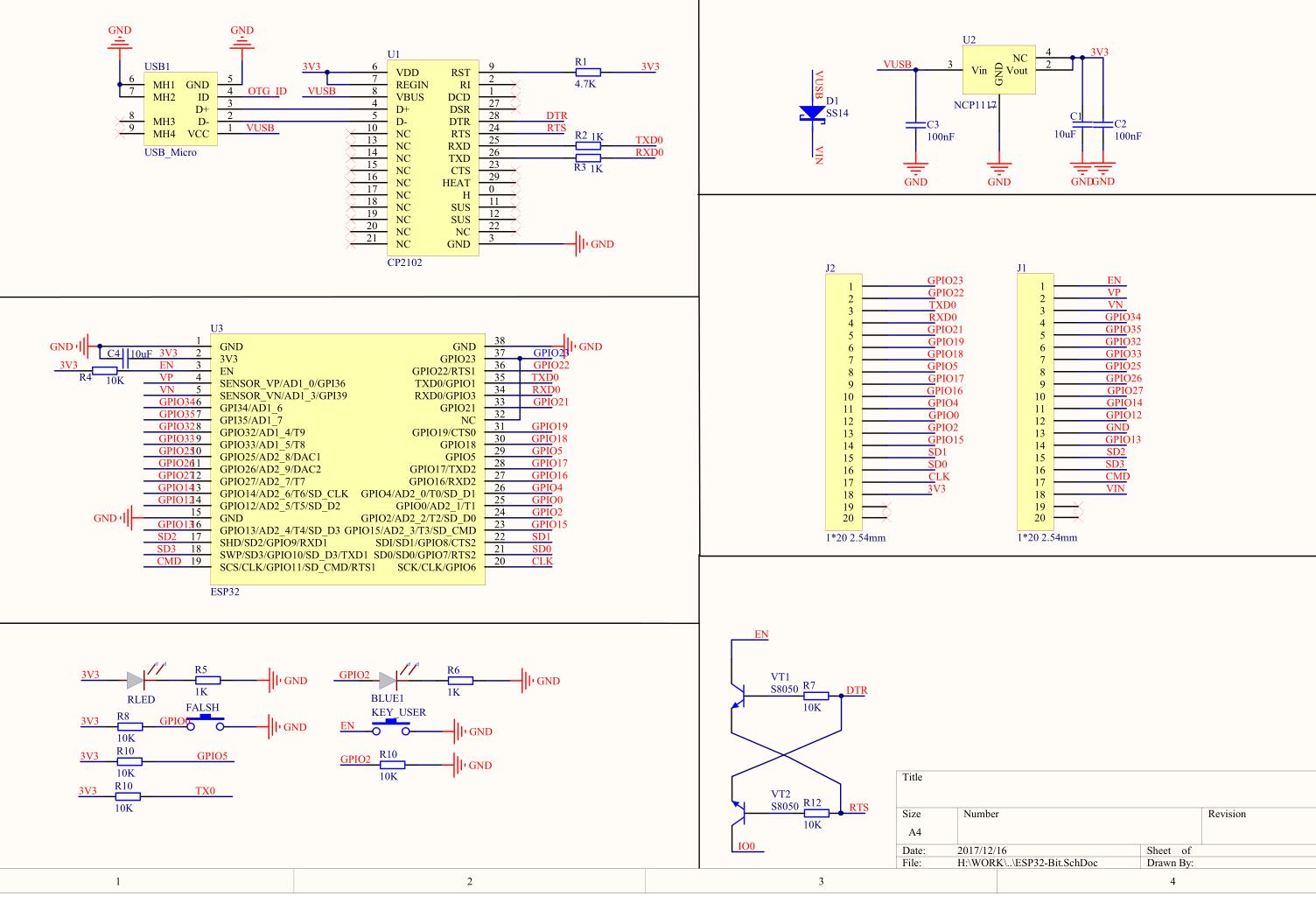Click the VT1 S8050 transistor symbol
The image size is (1316, 903).
tap(738, 697)
